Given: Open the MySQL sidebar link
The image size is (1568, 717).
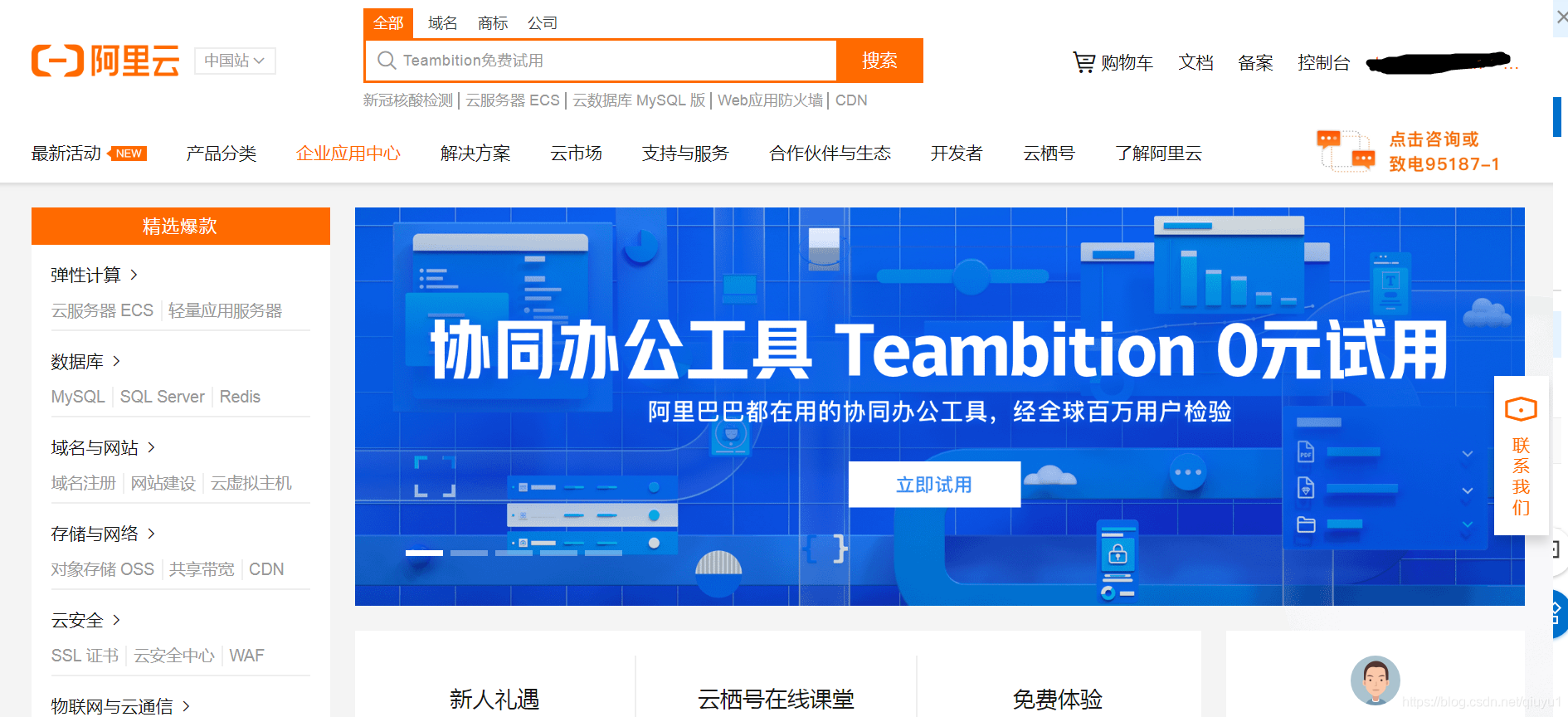Looking at the screenshot, I should tap(78, 397).
